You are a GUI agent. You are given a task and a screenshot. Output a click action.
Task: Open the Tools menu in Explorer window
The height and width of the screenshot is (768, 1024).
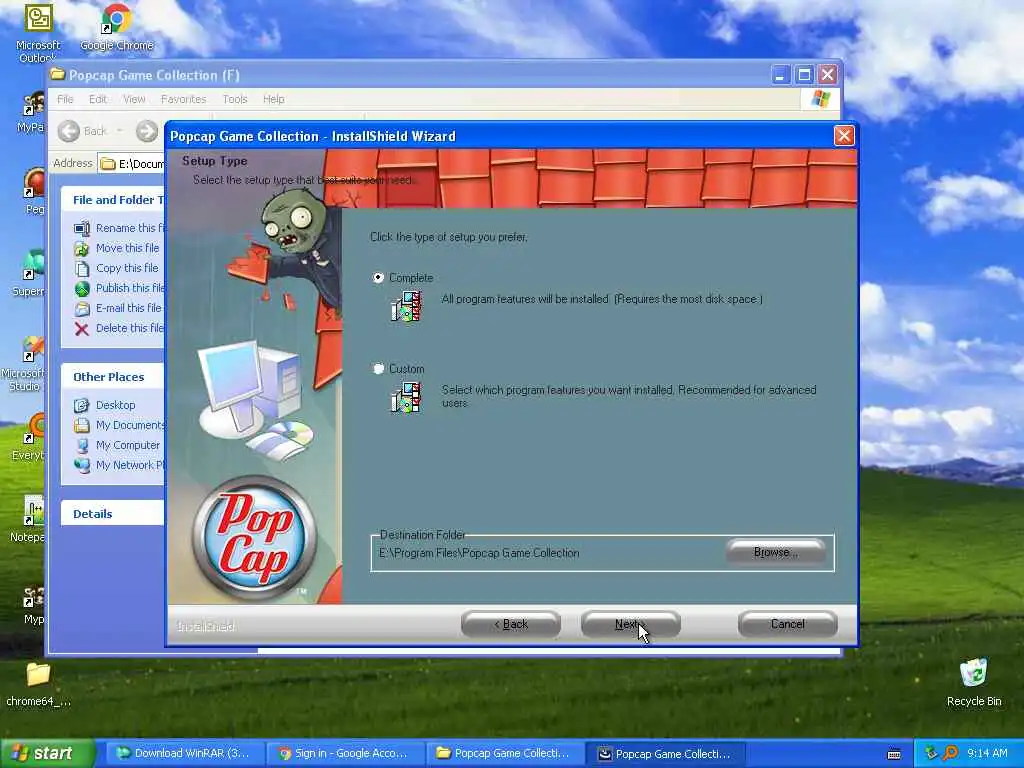(234, 99)
